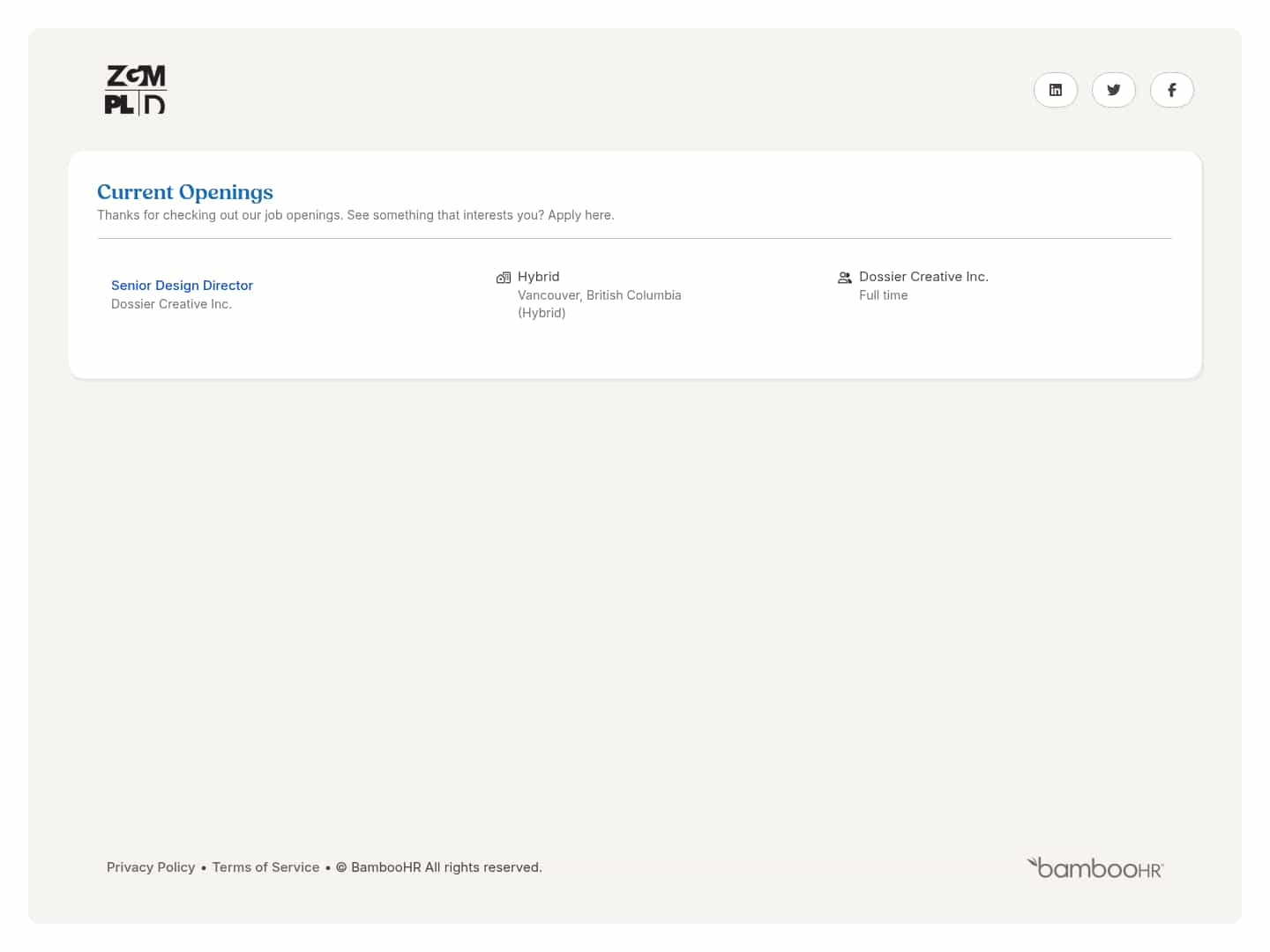Click the Zomplid company logo

pos(135,89)
